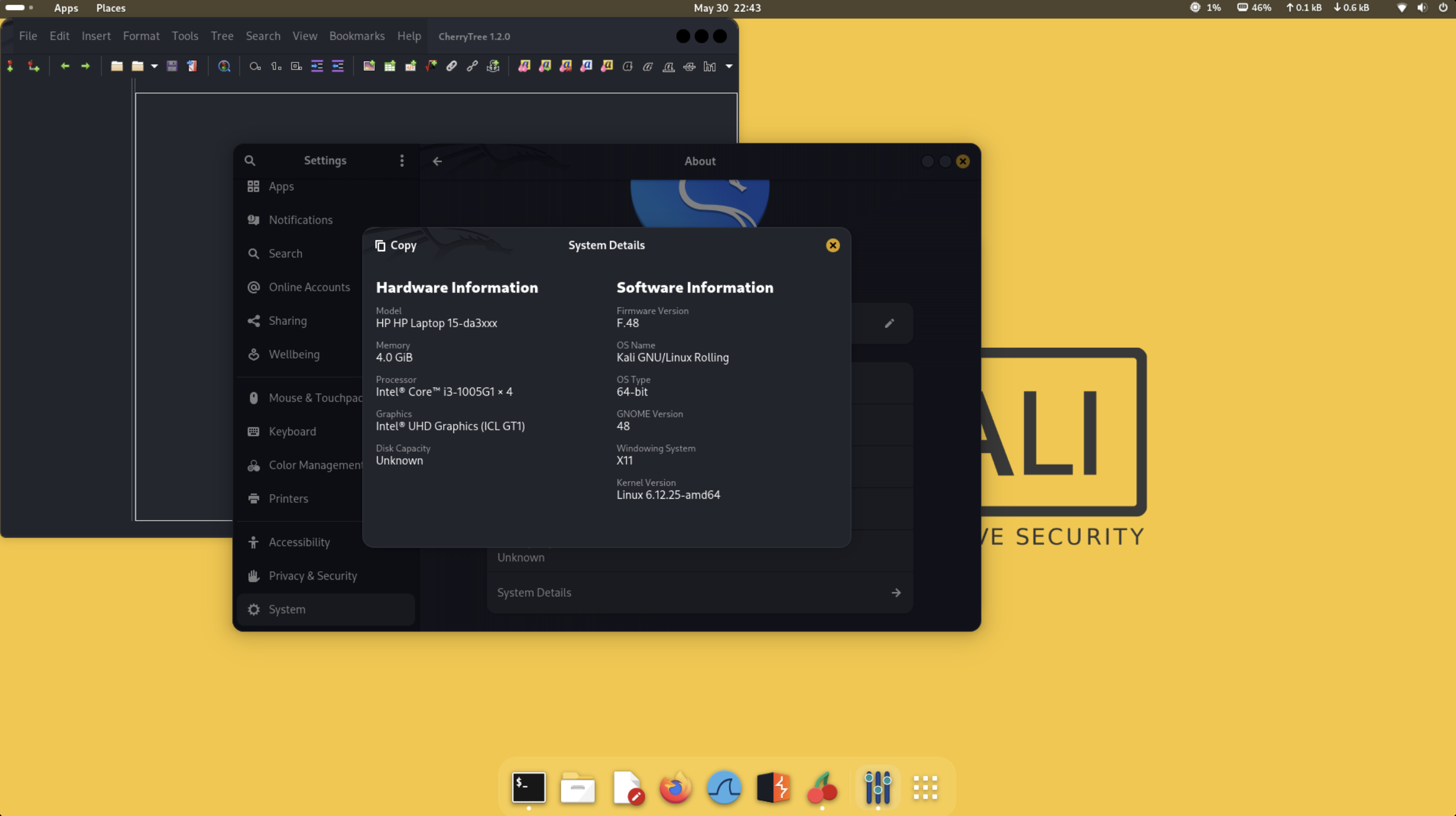
Task: Select Printers in Settings sidebar
Action: tap(326, 499)
